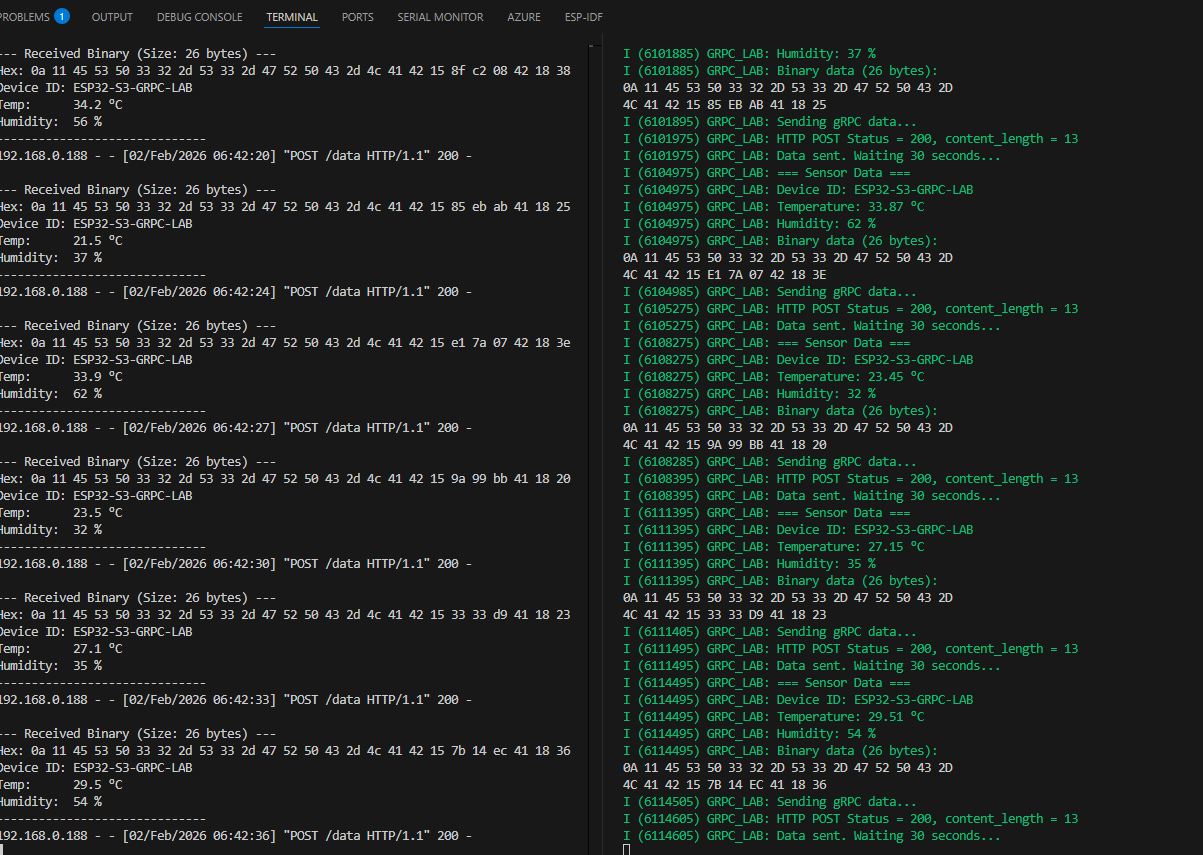Click "Temperature: 33.87 °C" log line

pos(773,207)
